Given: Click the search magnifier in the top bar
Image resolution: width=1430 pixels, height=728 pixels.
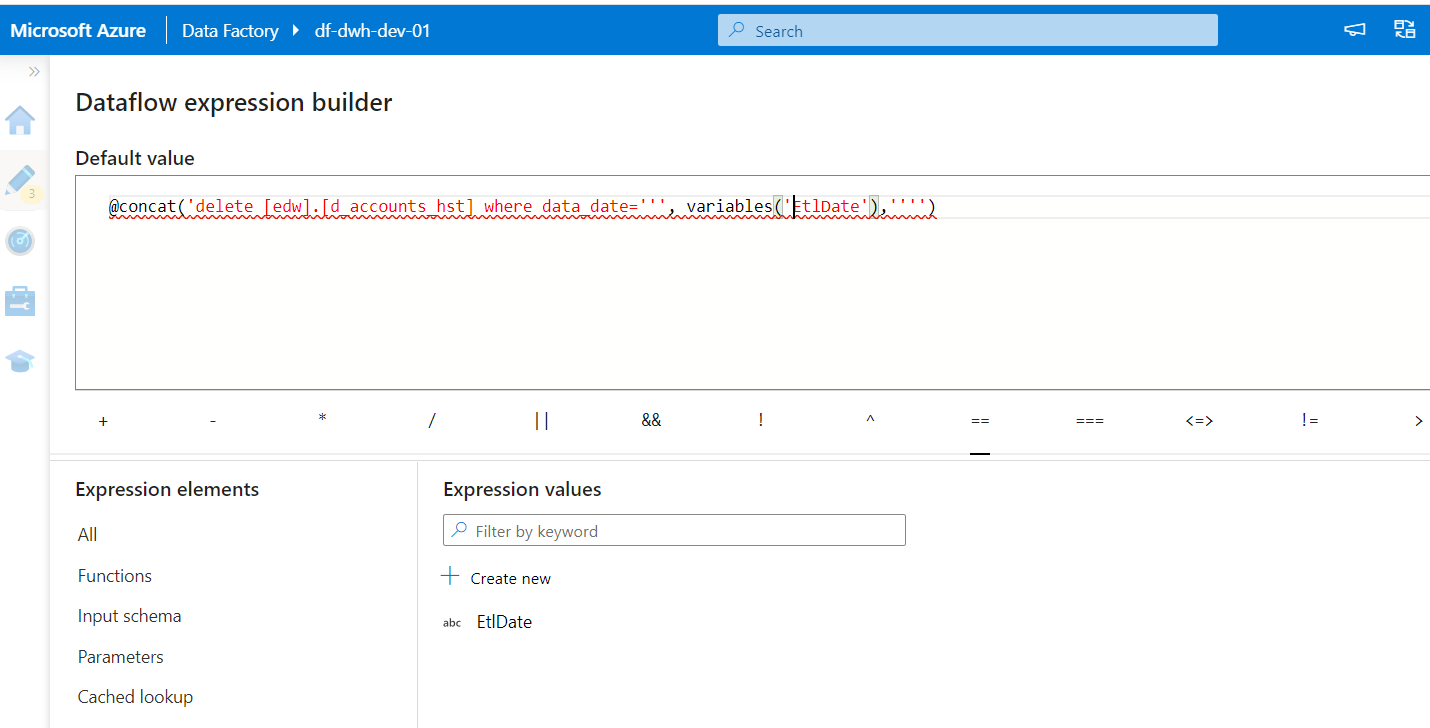Looking at the screenshot, I should coord(737,30).
